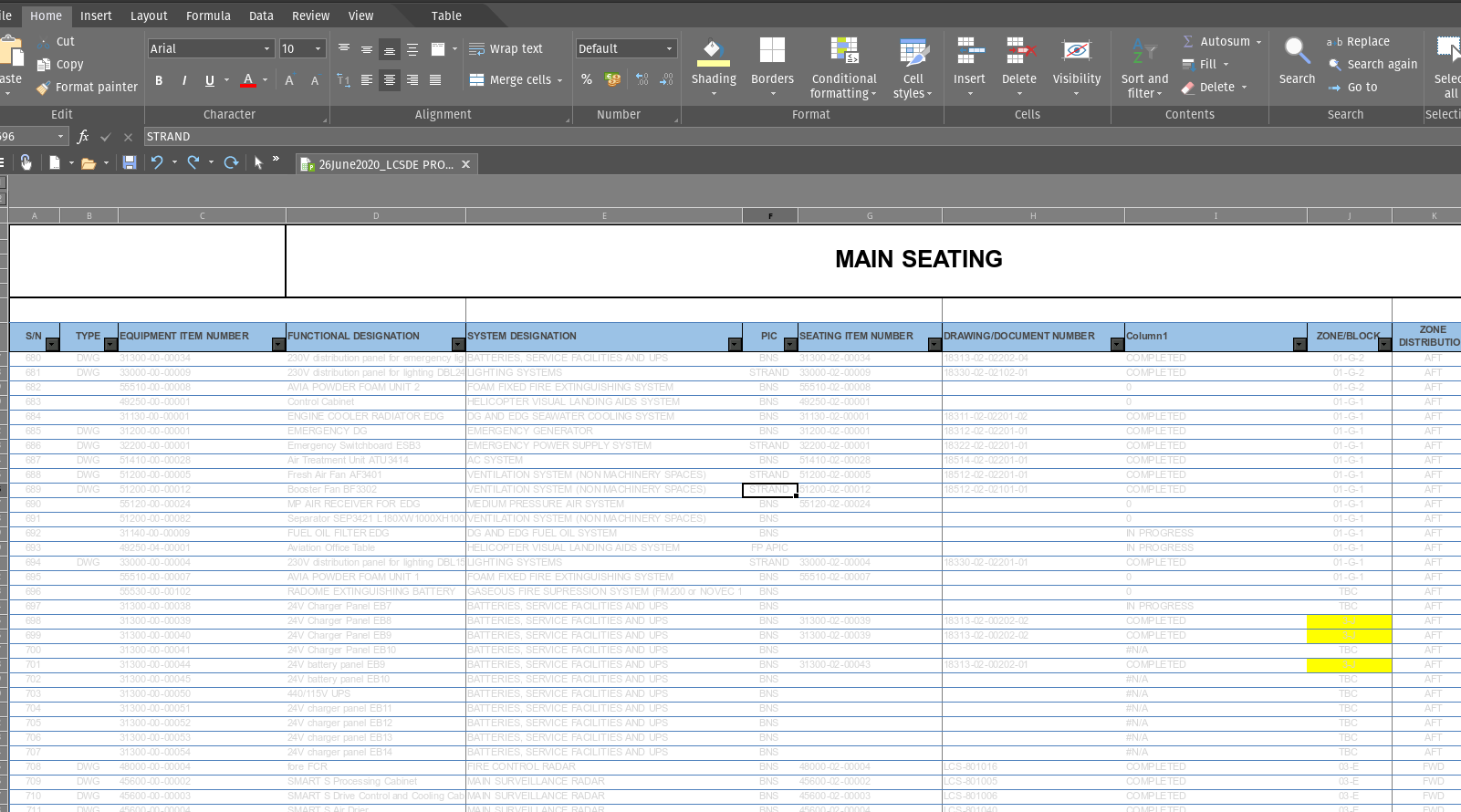Switch to the Formula ribbon tab
This screenshot has height=812, width=1461.
click(x=208, y=16)
